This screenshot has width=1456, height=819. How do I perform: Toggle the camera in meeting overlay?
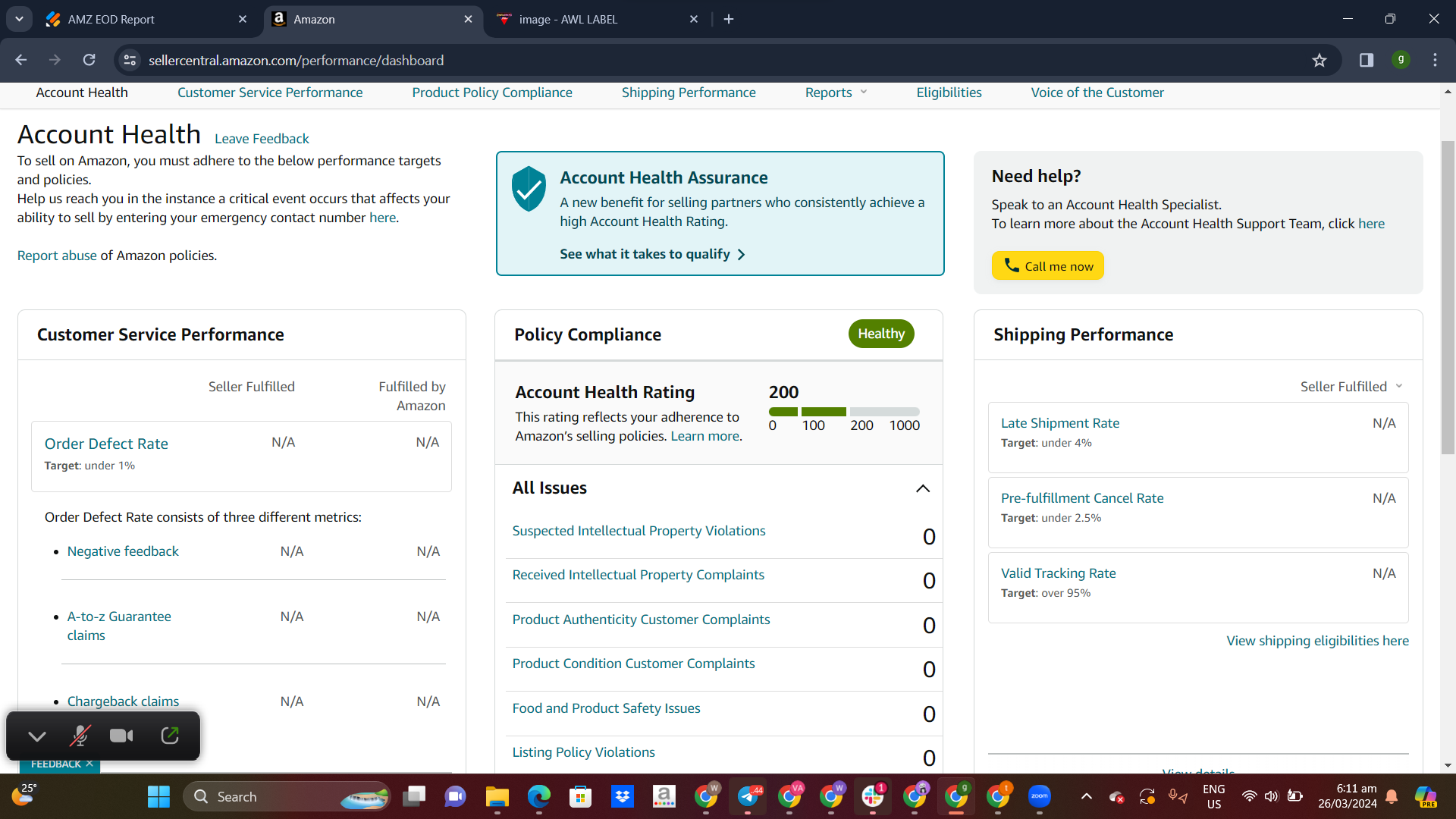[x=121, y=736]
